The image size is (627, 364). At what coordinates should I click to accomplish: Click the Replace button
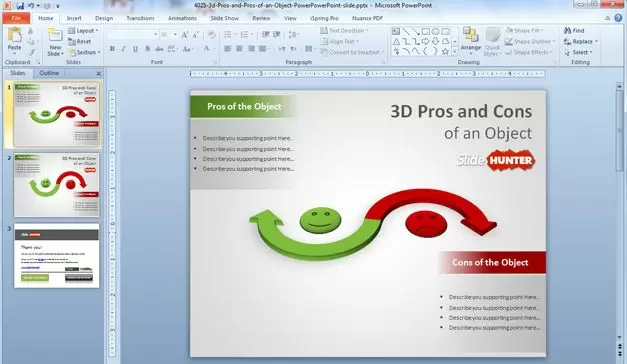point(581,42)
